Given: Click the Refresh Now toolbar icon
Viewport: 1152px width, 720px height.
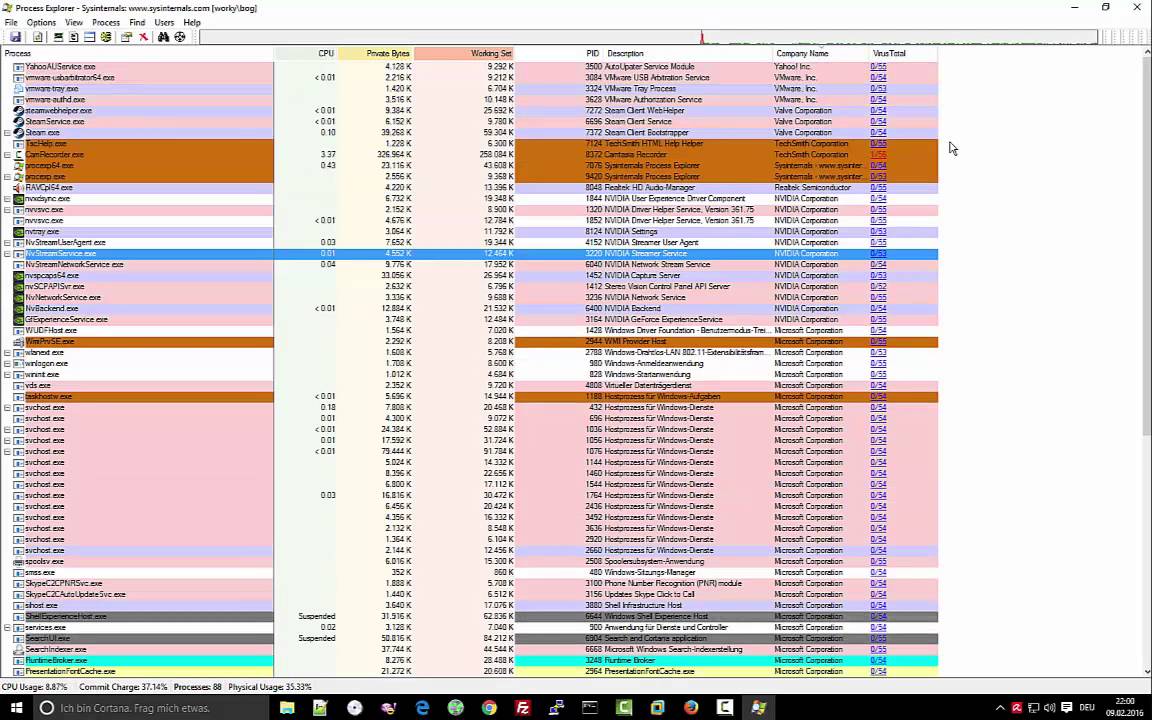Looking at the screenshot, I should [37, 37].
